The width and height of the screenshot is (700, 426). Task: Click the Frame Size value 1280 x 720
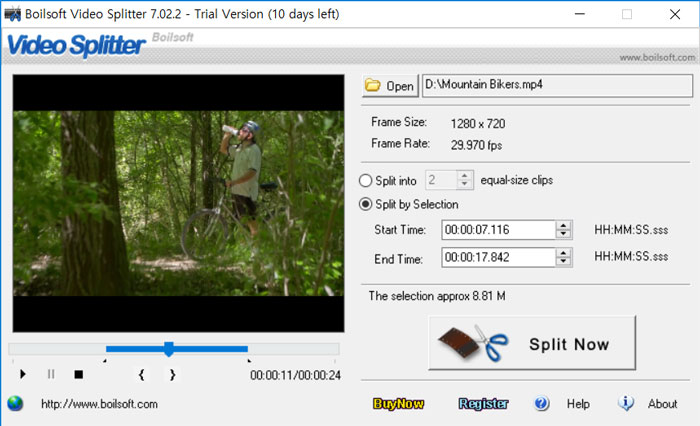478,124
